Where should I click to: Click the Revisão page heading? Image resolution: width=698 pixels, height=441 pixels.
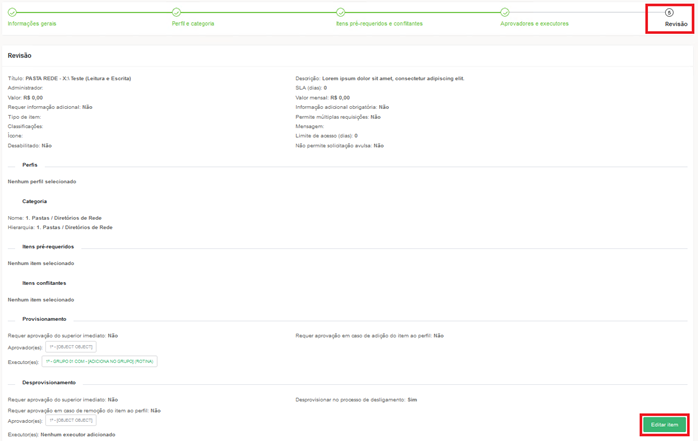19,56
